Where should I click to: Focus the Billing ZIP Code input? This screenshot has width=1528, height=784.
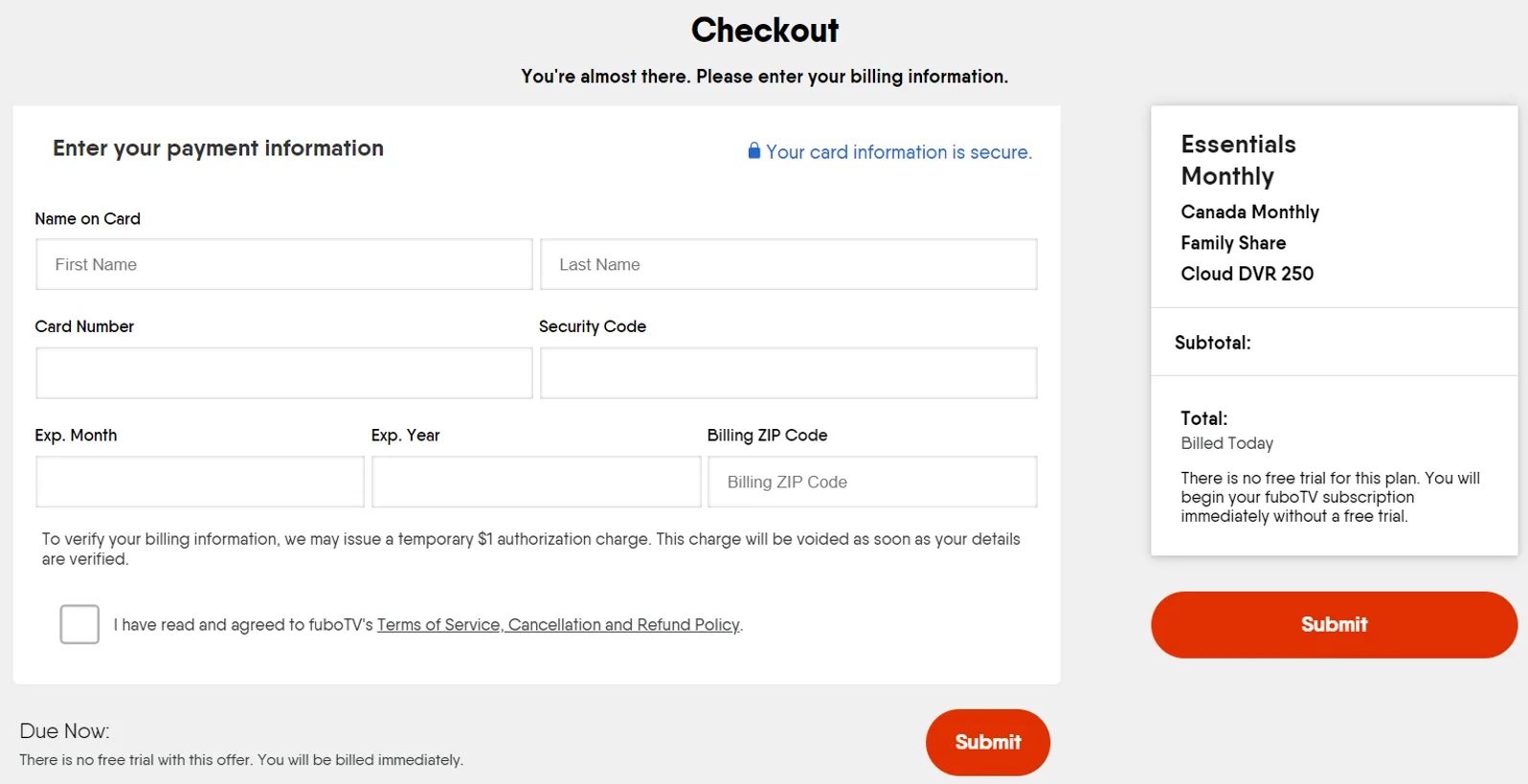click(871, 482)
